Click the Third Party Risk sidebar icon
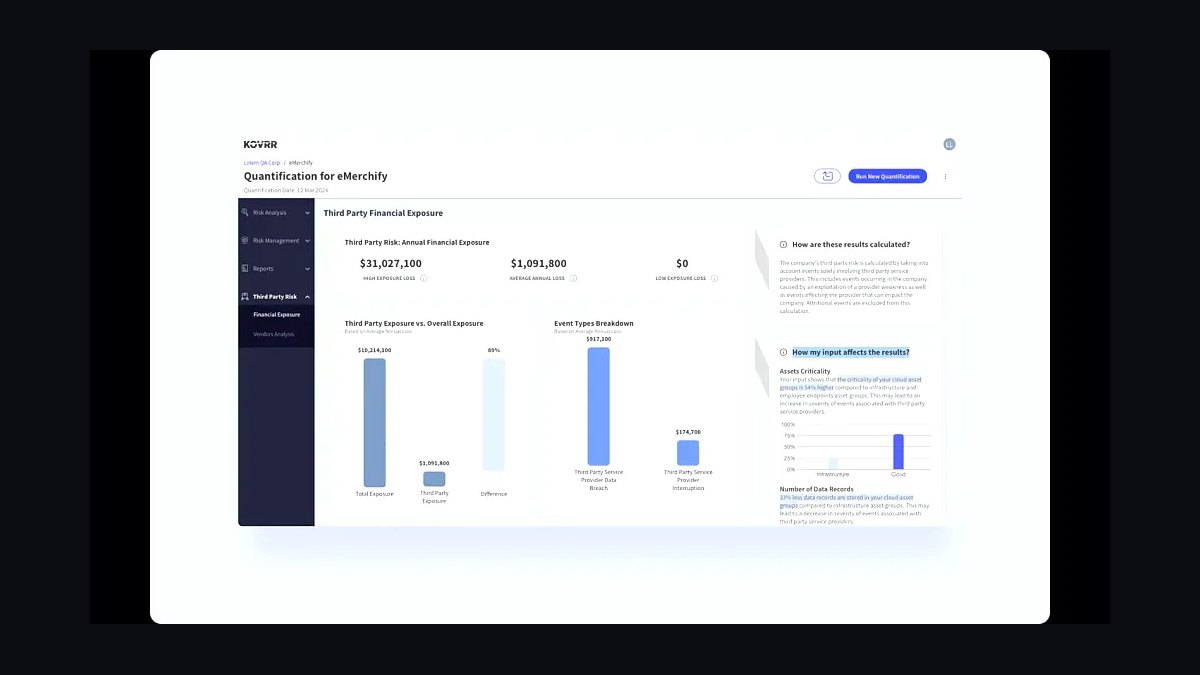This screenshot has width=1200, height=675. [245, 296]
